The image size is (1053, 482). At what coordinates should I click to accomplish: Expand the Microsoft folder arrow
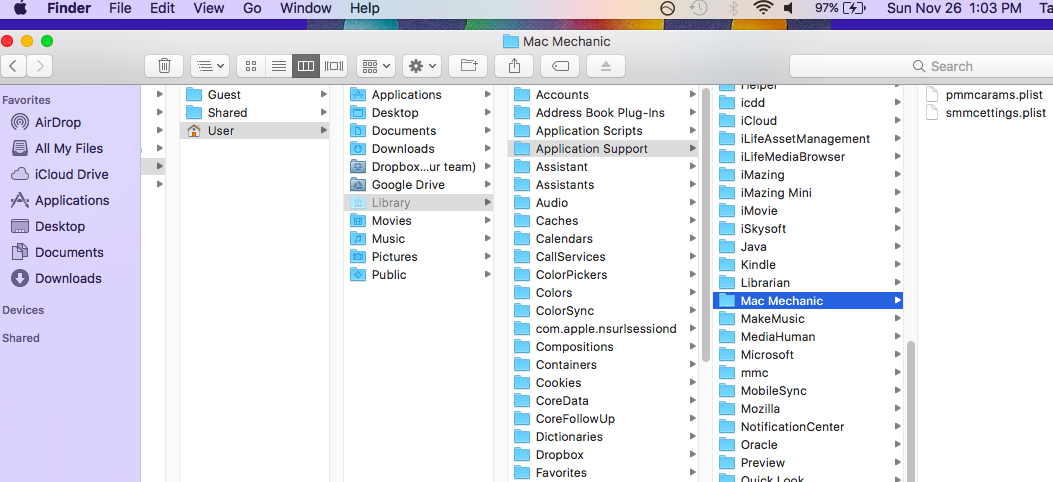pos(898,354)
